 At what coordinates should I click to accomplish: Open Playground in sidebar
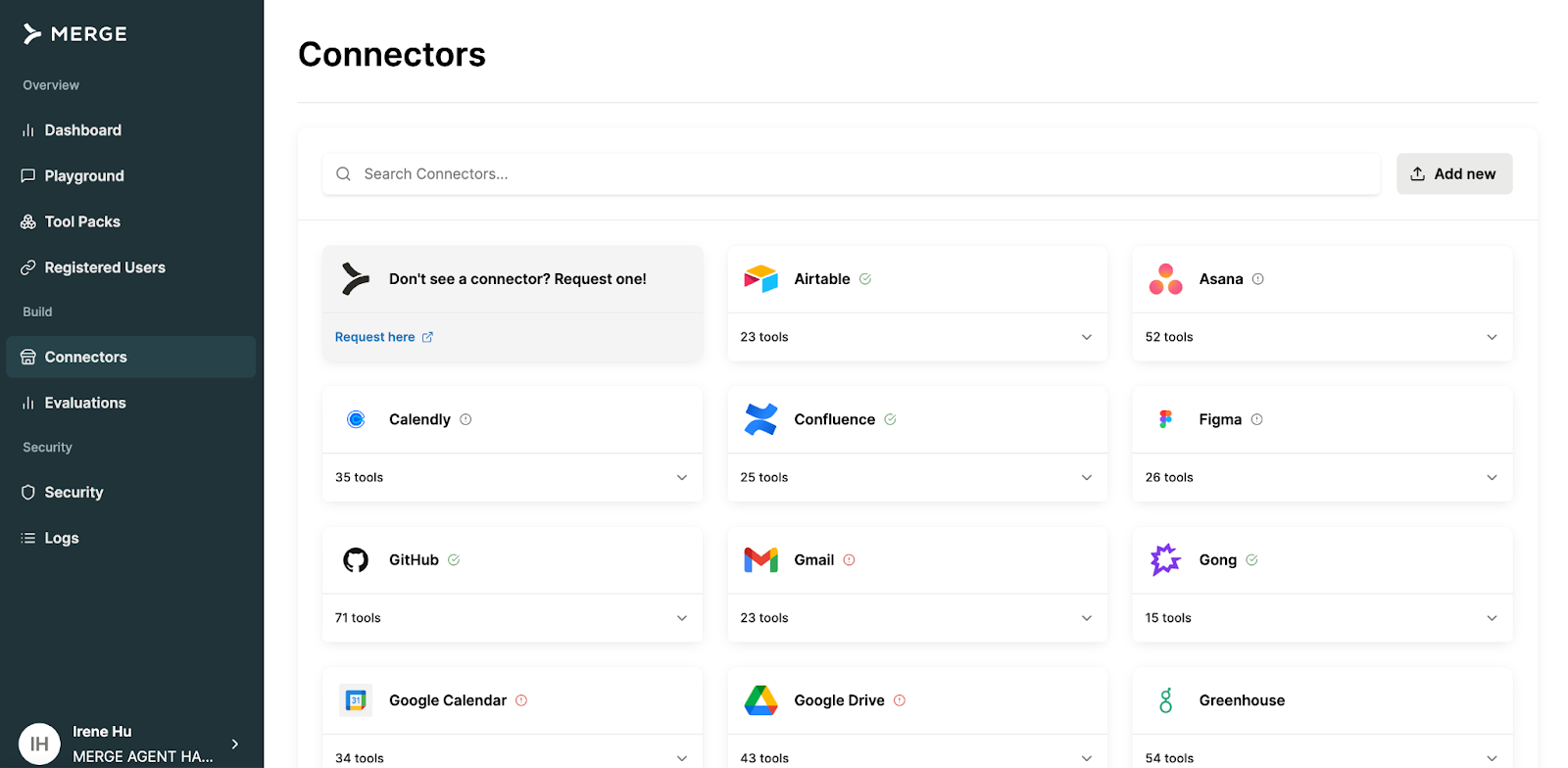coord(130,176)
